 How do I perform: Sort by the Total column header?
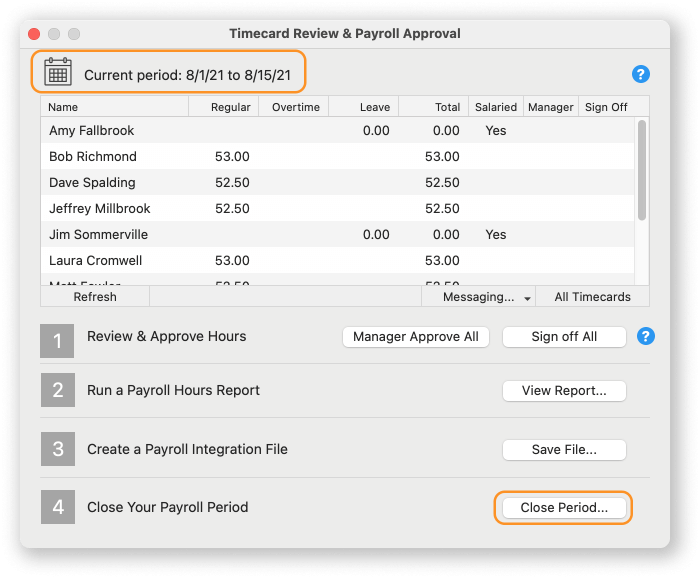coord(434,107)
